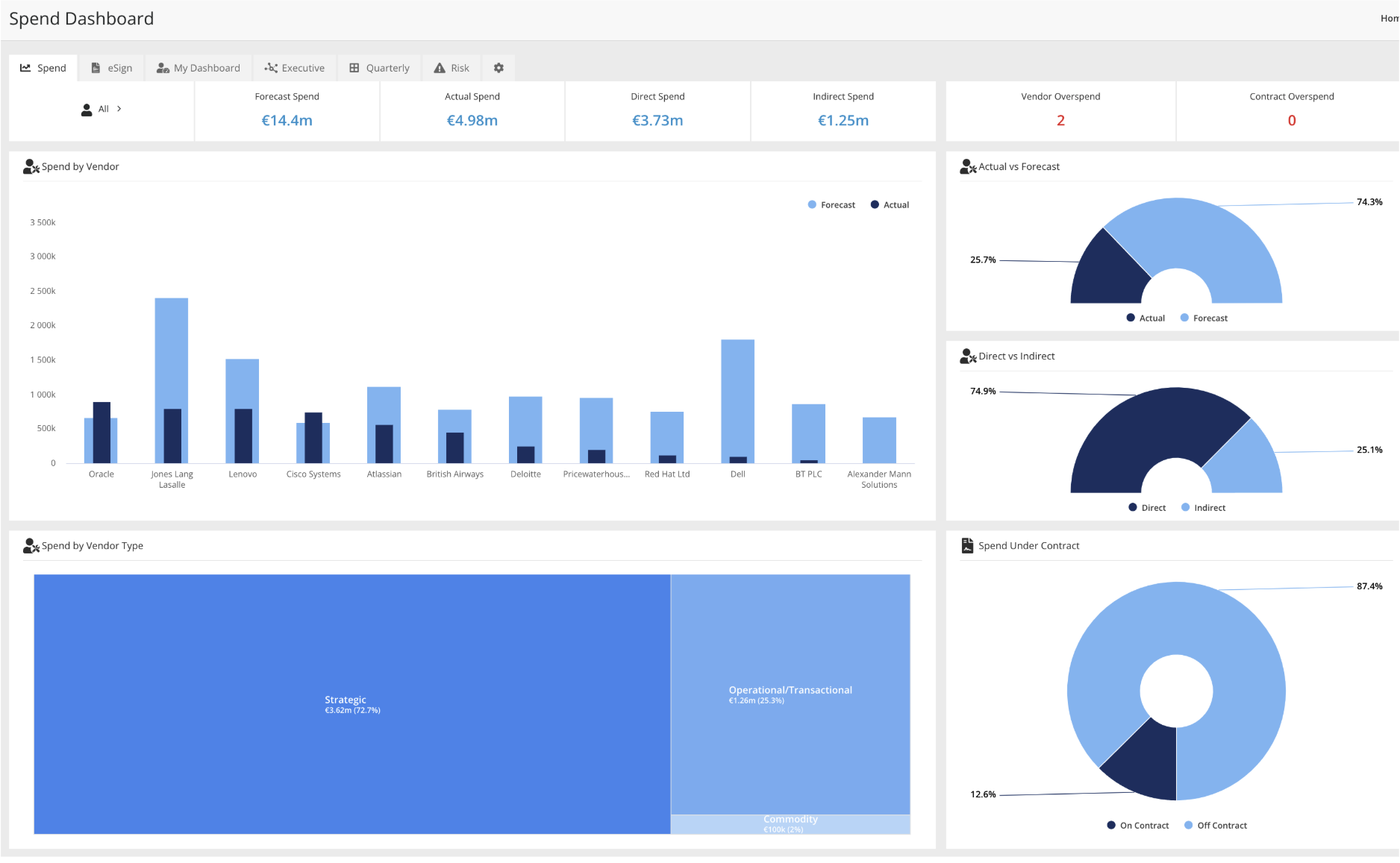The width and height of the screenshot is (1400, 863).
Task: Click the user icon next to the All filter
Action: [86, 109]
